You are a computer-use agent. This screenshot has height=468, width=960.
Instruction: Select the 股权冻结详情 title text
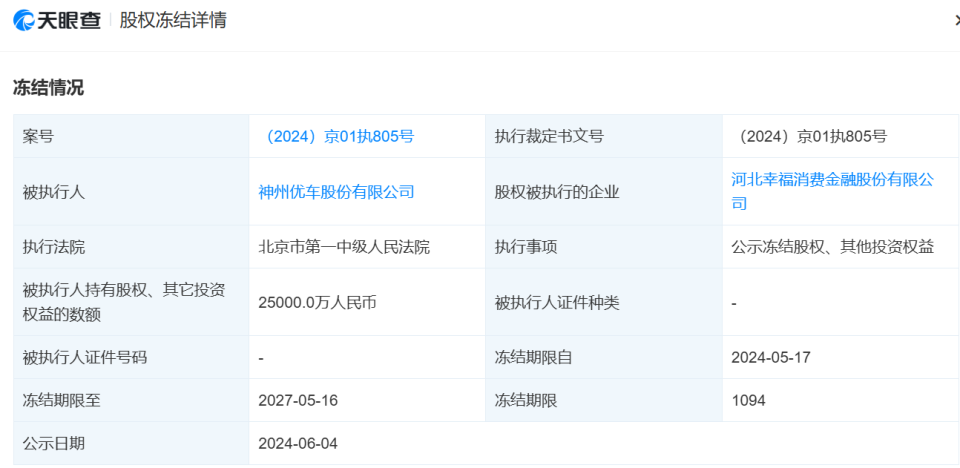click(x=173, y=20)
